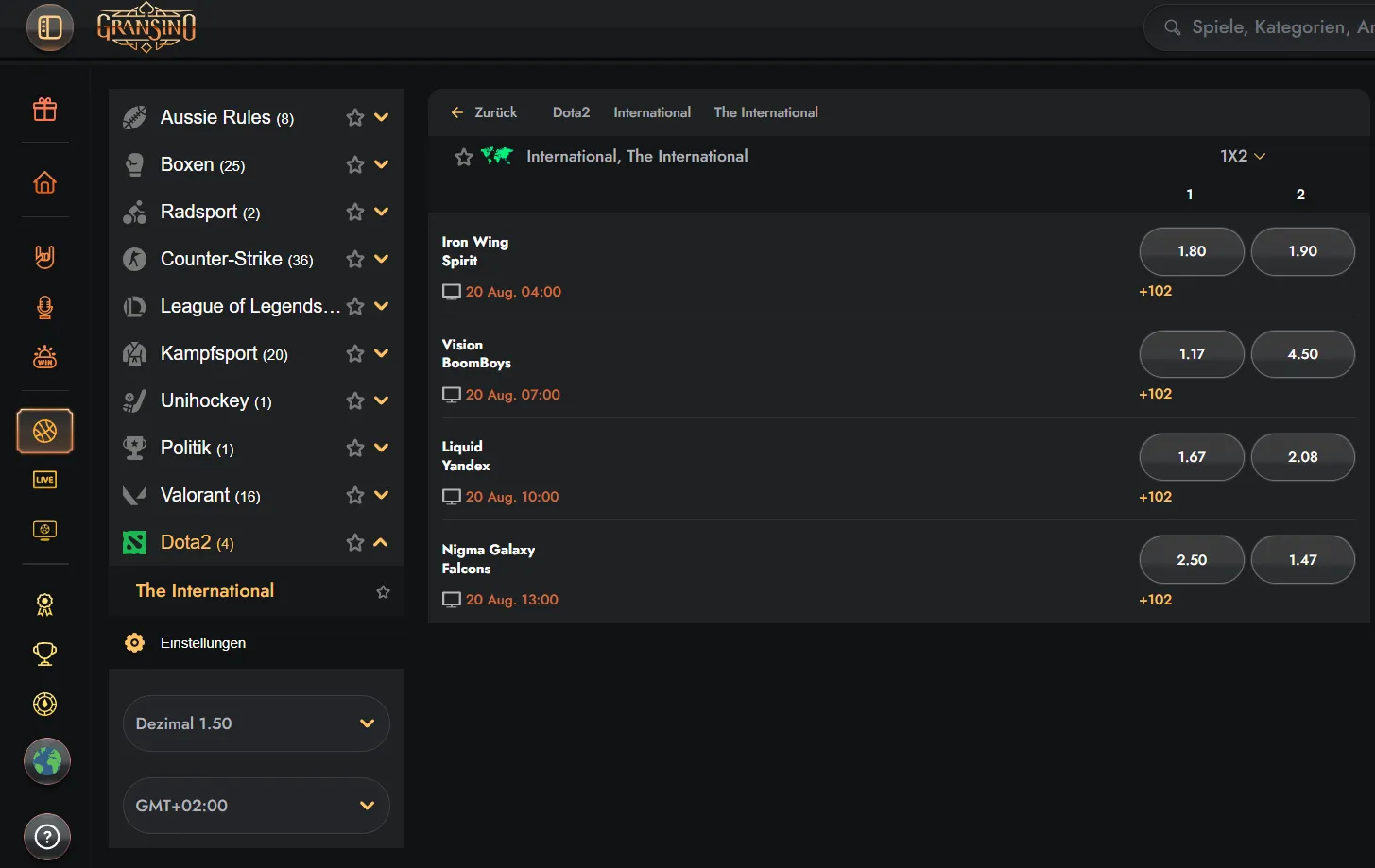Open +102 markets for Vision vs BoomBoys
1375x868 pixels.
tap(1155, 394)
